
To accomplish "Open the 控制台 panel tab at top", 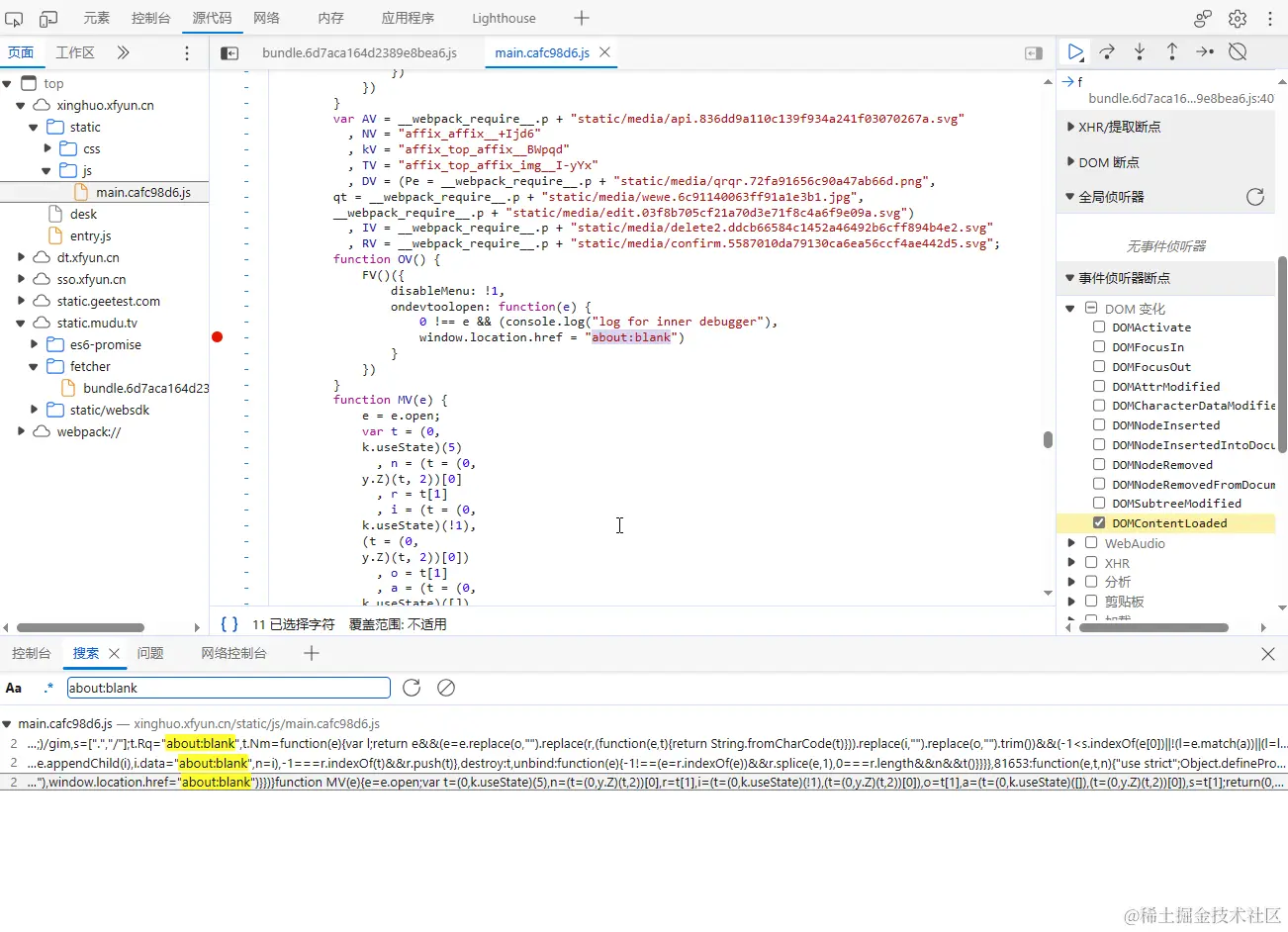I will point(151,18).
